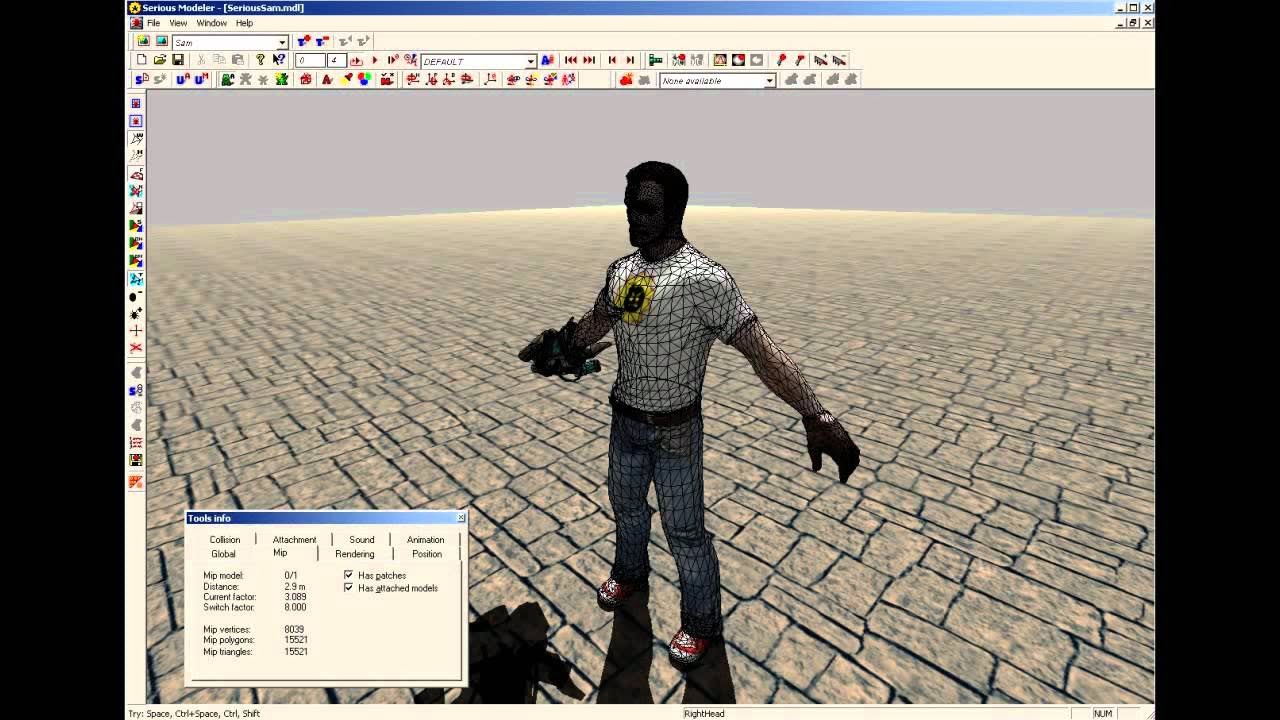
Task: Click the blue-red 'A' icon beside DEFAULT dropdown
Action: point(547,60)
